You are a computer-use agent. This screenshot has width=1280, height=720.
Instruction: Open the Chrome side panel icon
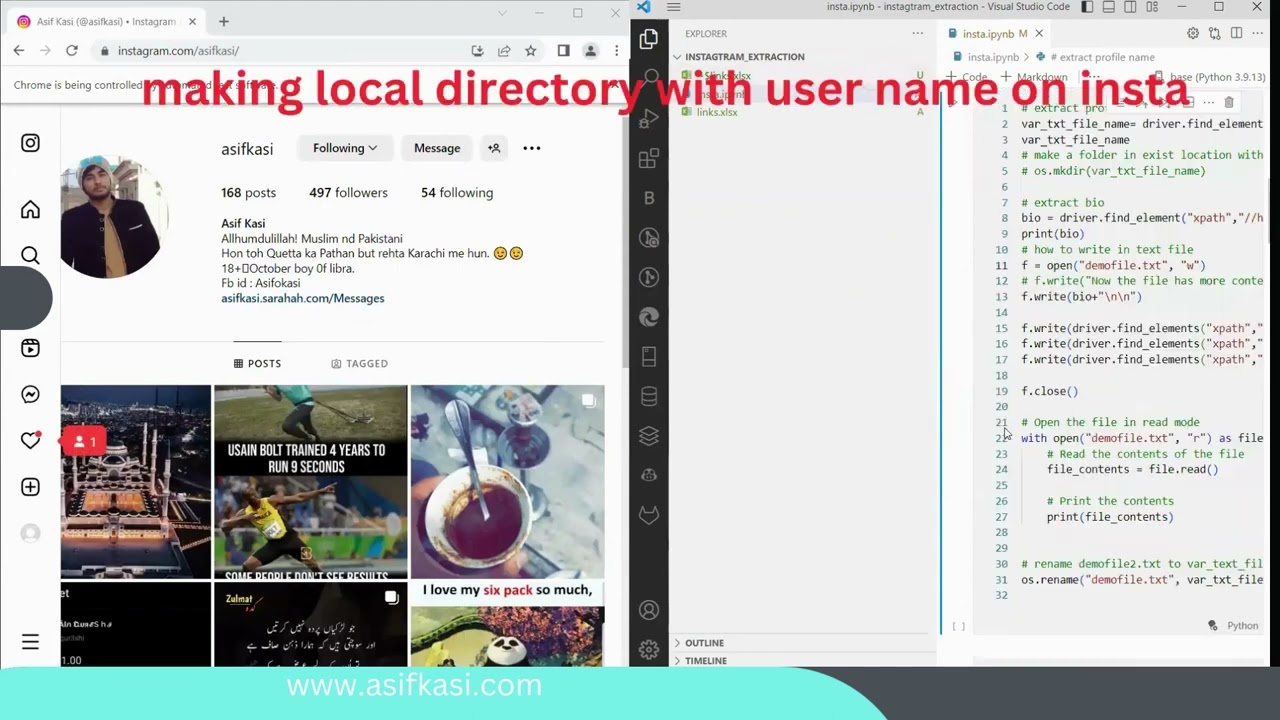tap(563, 51)
